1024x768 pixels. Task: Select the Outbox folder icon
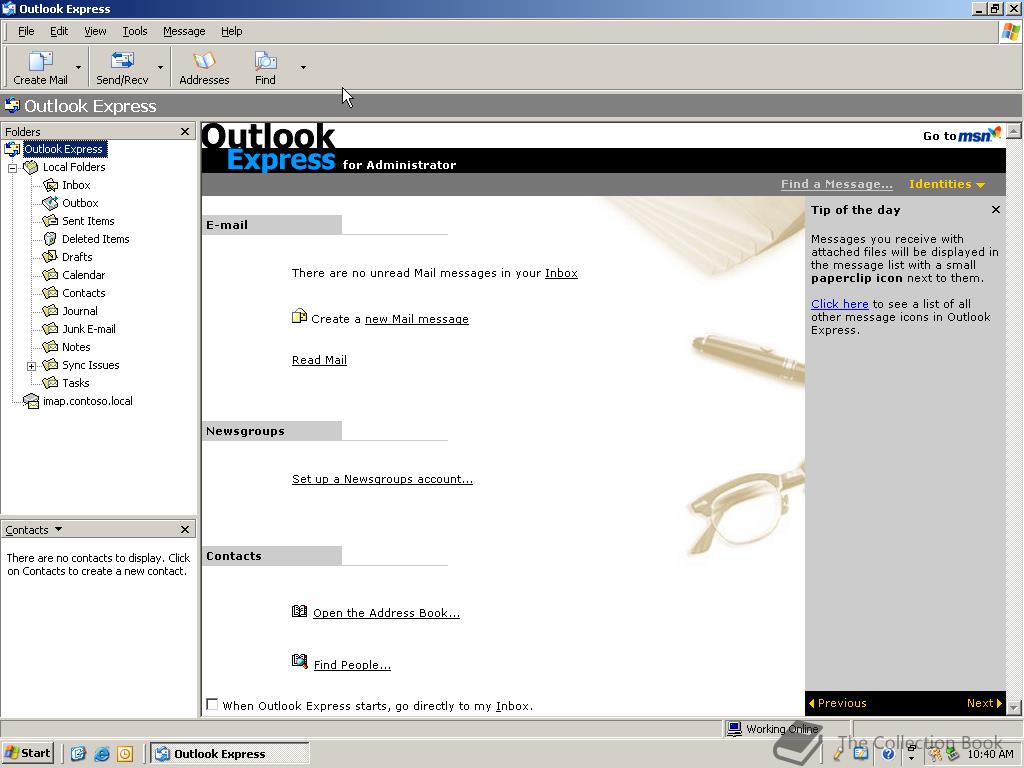(x=50, y=203)
